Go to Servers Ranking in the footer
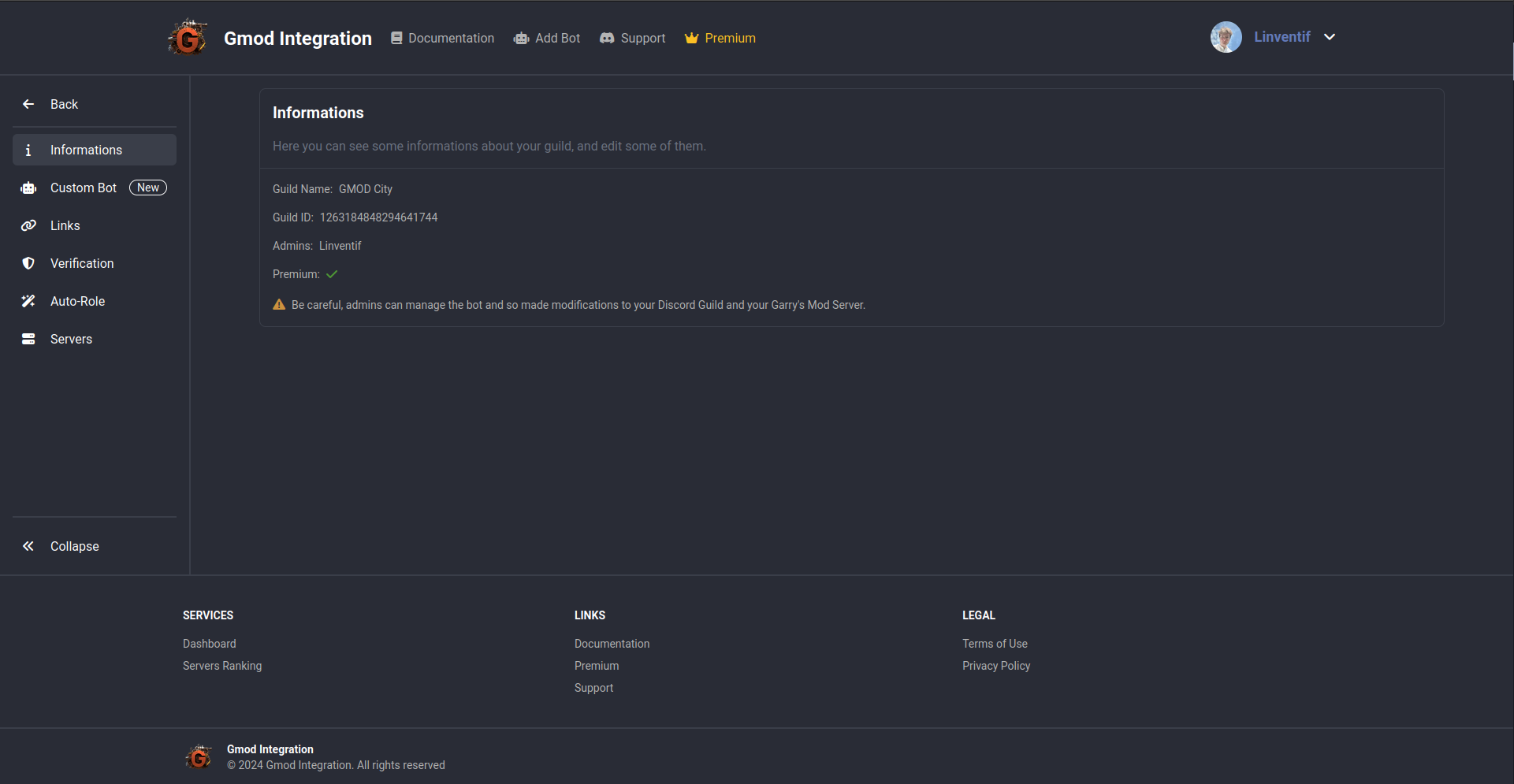Screen dimensions: 1514x784 pos(222,666)
